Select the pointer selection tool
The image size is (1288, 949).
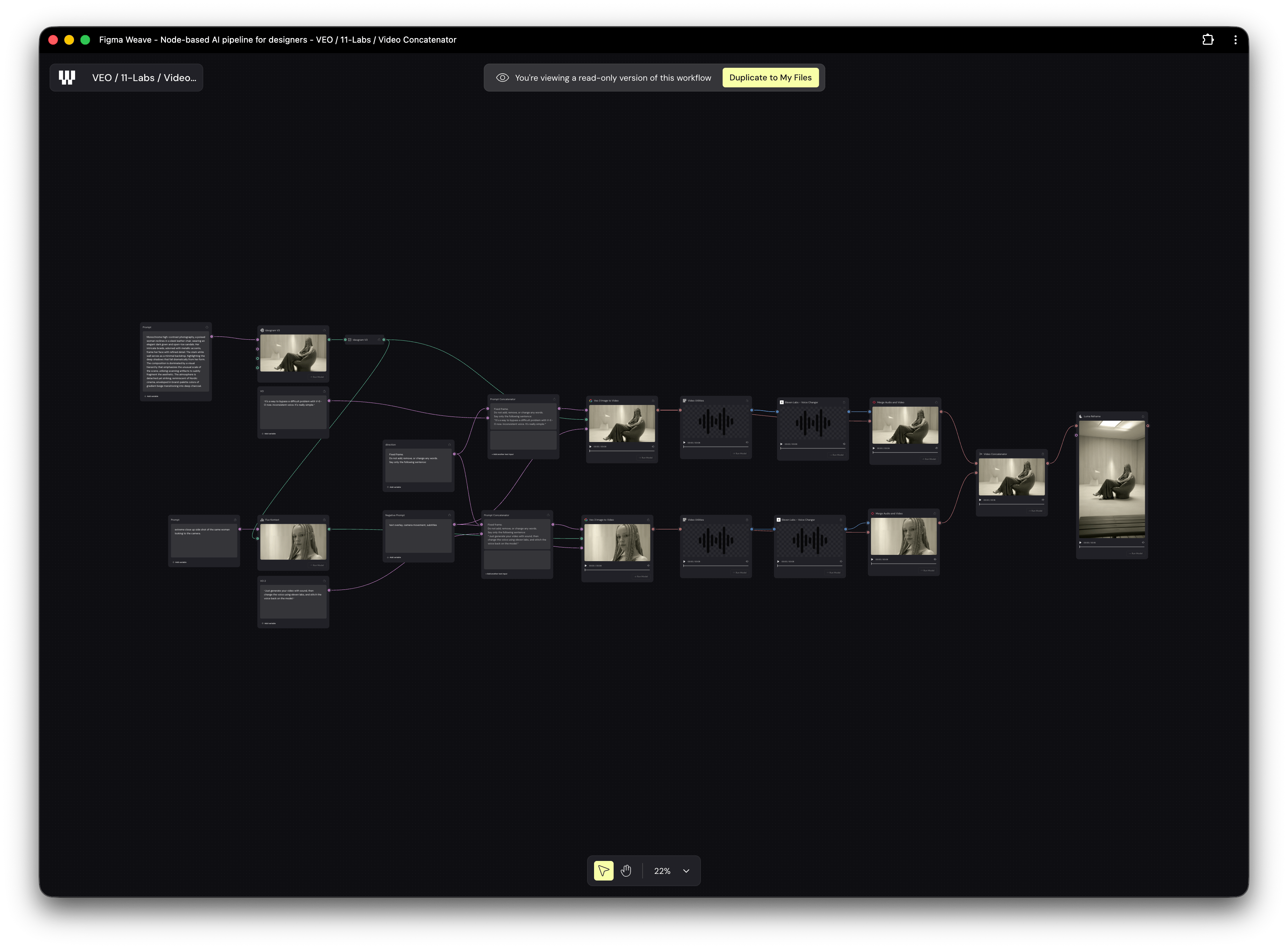[603, 871]
